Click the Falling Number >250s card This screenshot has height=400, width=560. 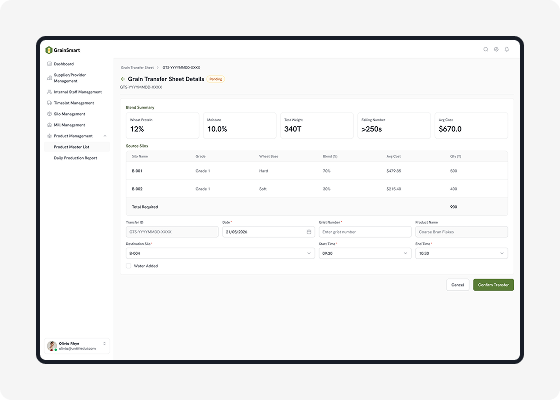(x=394, y=125)
